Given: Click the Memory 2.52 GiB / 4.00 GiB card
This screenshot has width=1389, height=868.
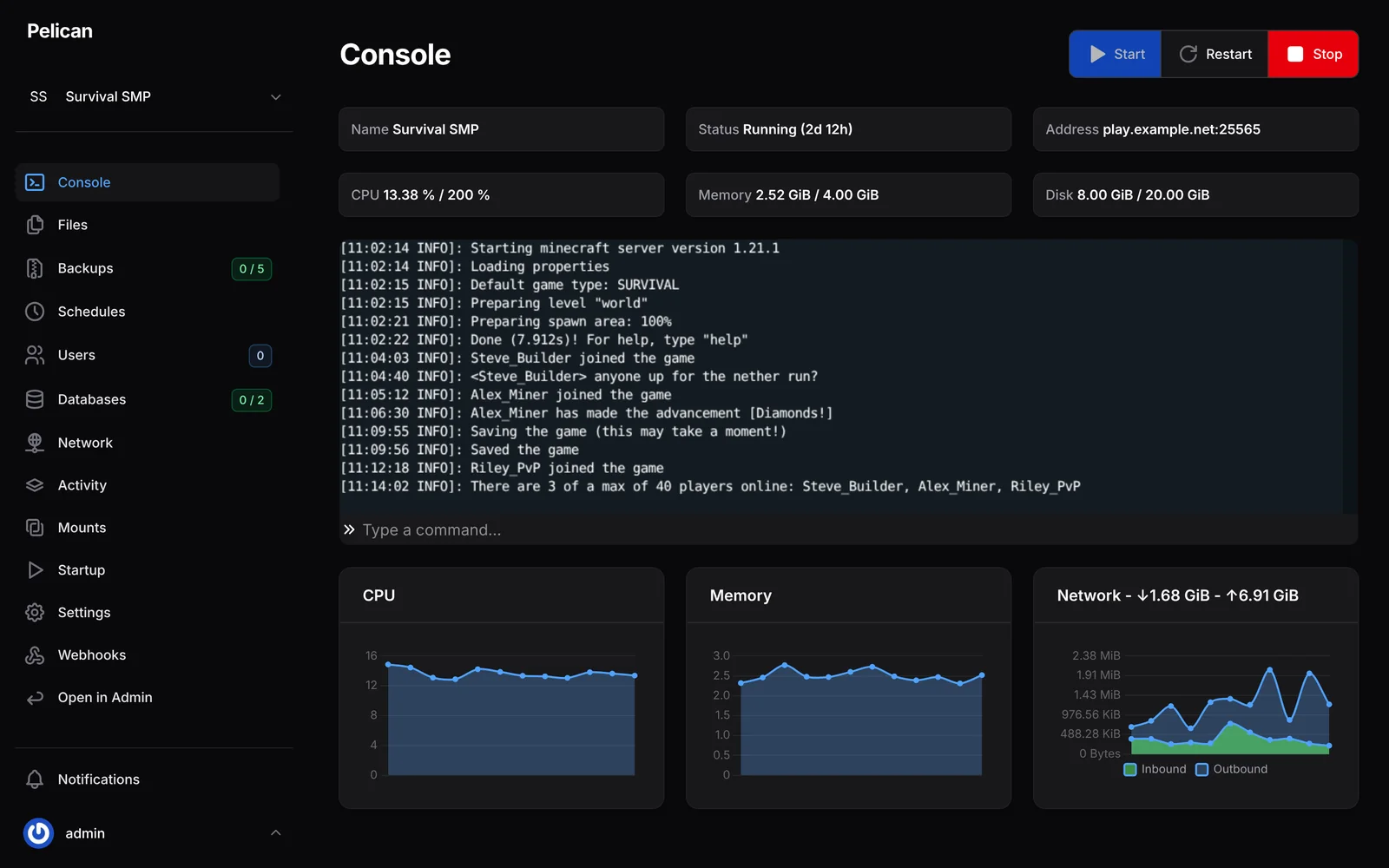Looking at the screenshot, I should 848,195.
